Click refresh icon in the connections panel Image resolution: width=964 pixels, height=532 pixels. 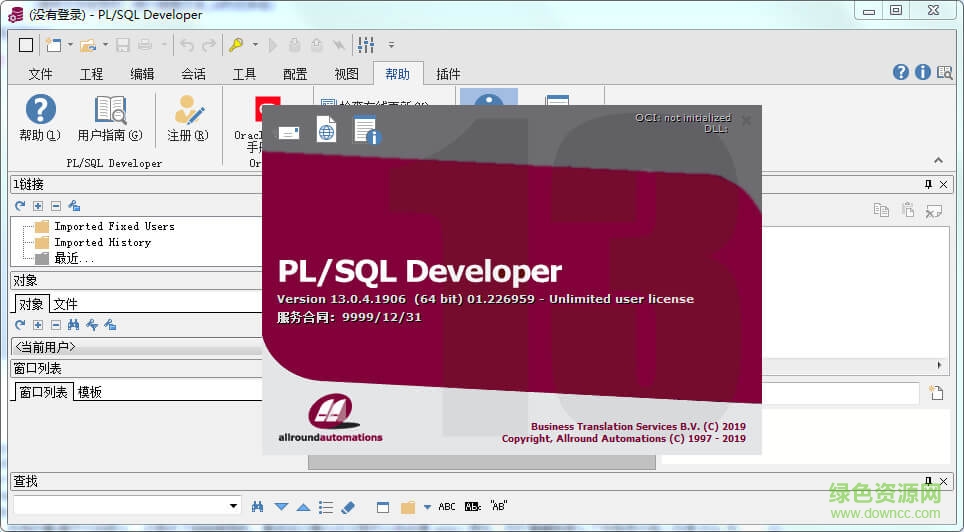pyautogui.click(x=20, y=206)
